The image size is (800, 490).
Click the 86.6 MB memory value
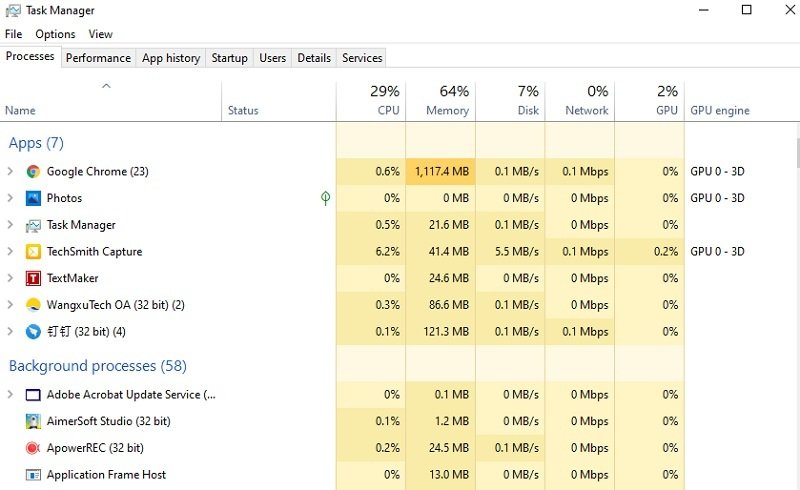pos(448,305)
